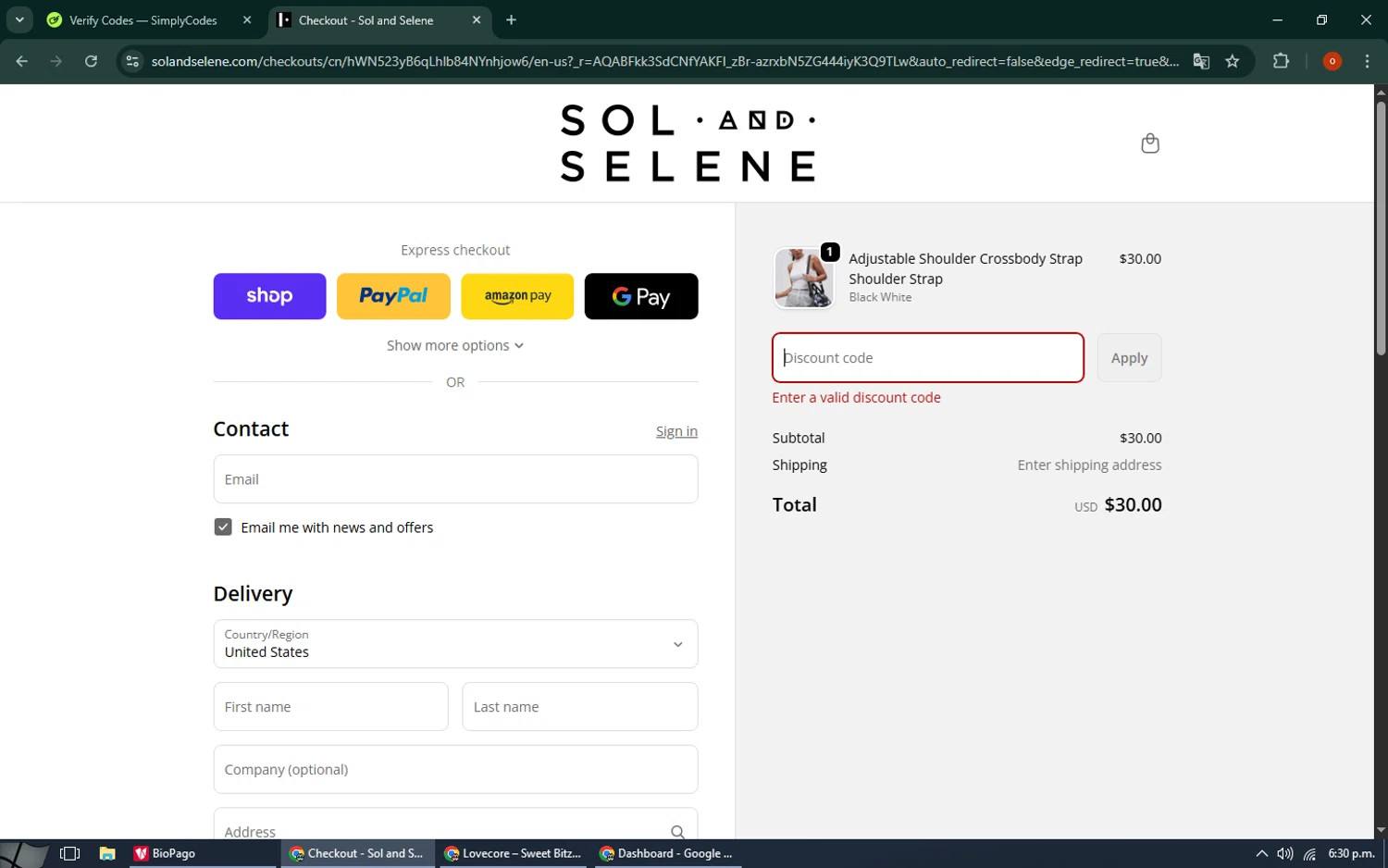Screen dimensions: 1388x868
Task: Focus the Email input field
Action: (455, 479)
